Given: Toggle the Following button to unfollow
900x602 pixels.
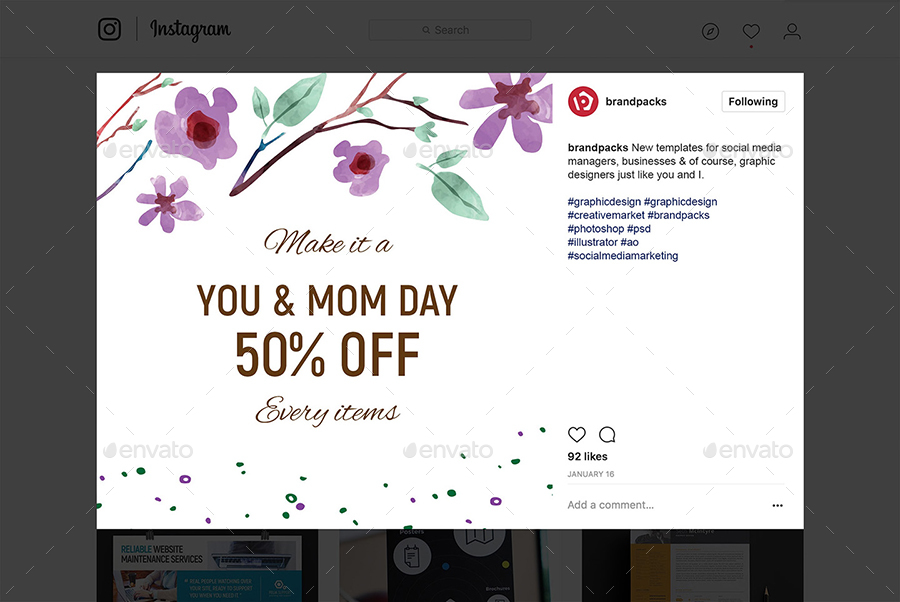Looking at the screenshot, I should (752, 101).
